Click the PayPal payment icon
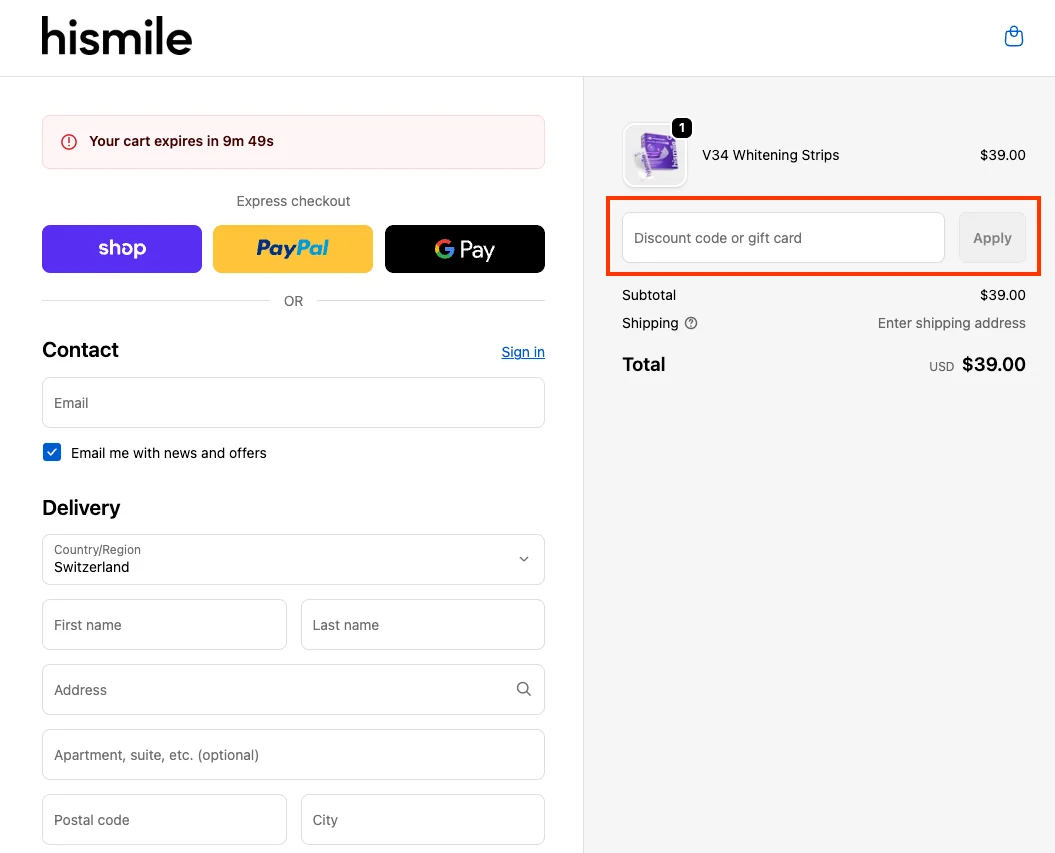1055x853 pixels. click(x=292, y=249)
